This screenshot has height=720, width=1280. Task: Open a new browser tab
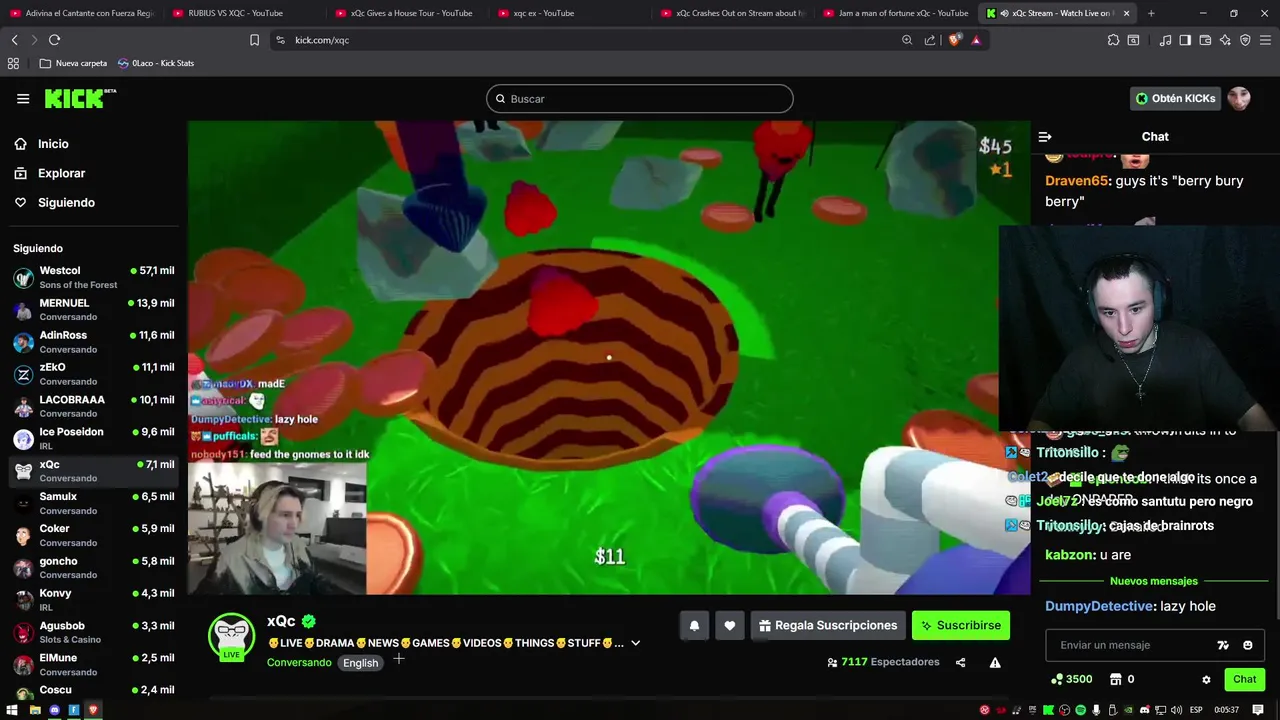pos(1151,13)
